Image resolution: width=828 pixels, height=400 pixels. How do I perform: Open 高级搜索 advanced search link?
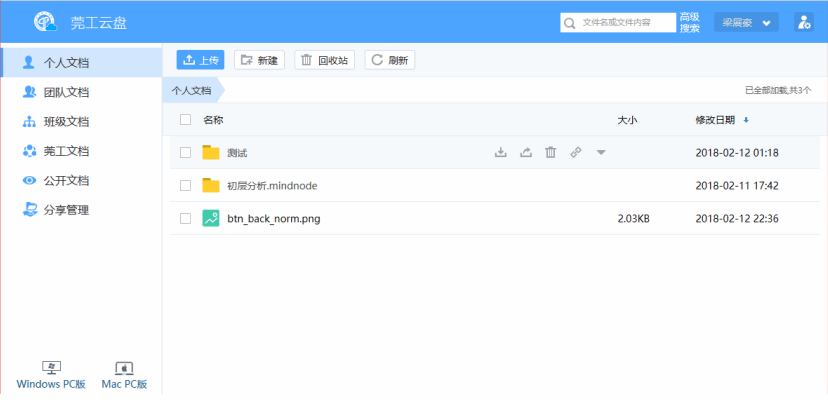[x=690, y=23]
